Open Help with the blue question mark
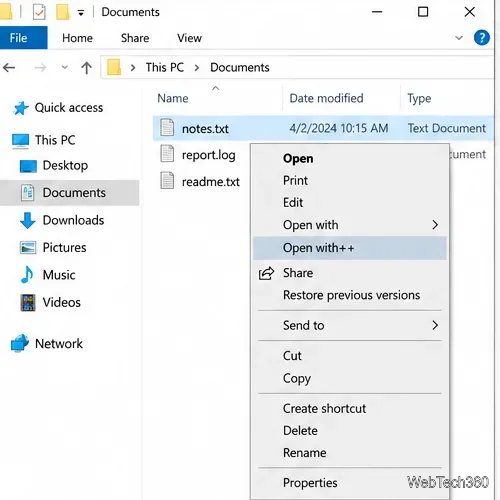Screen dimensions: 500x500 [482, 38]
